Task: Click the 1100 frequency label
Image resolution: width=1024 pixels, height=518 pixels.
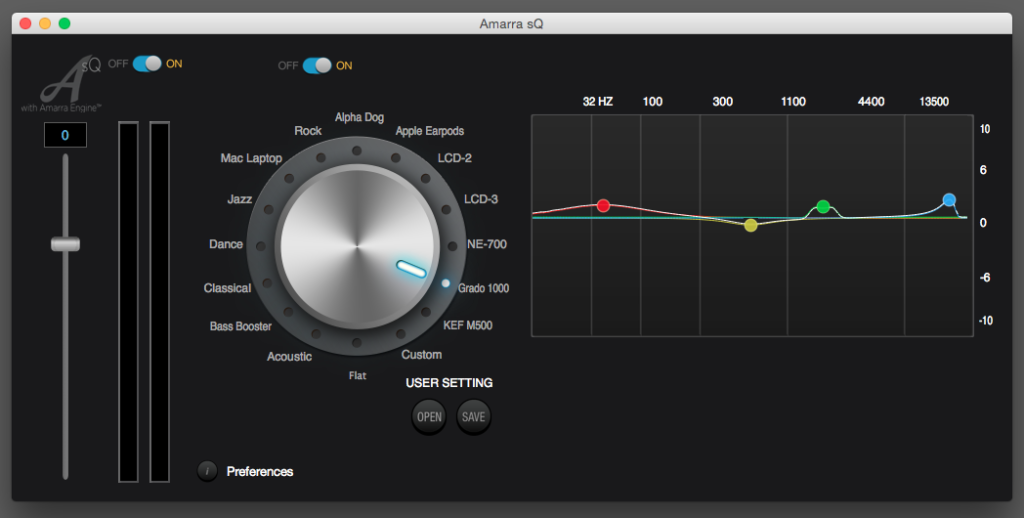Action: [x=793, y=102]
